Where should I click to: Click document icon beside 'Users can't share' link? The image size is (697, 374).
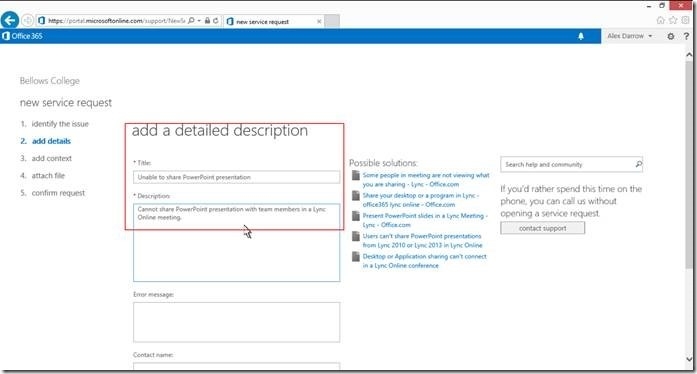tap(356, 236)
